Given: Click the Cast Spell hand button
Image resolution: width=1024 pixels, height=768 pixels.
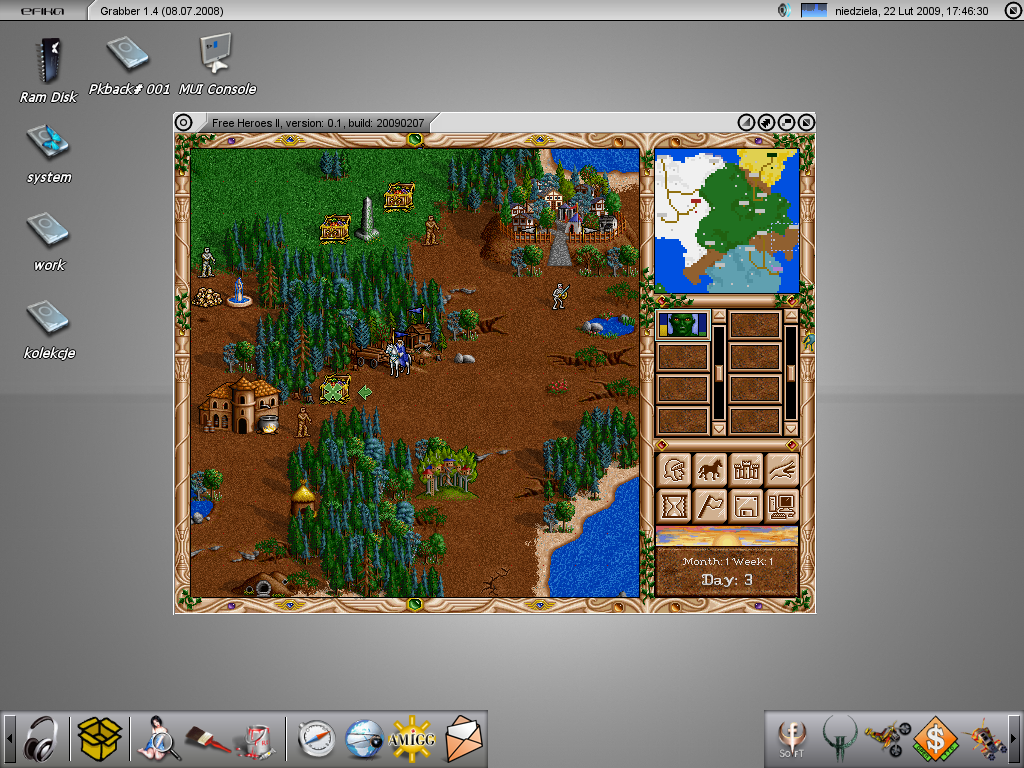Looking at the screenshot, I should 782,470.
